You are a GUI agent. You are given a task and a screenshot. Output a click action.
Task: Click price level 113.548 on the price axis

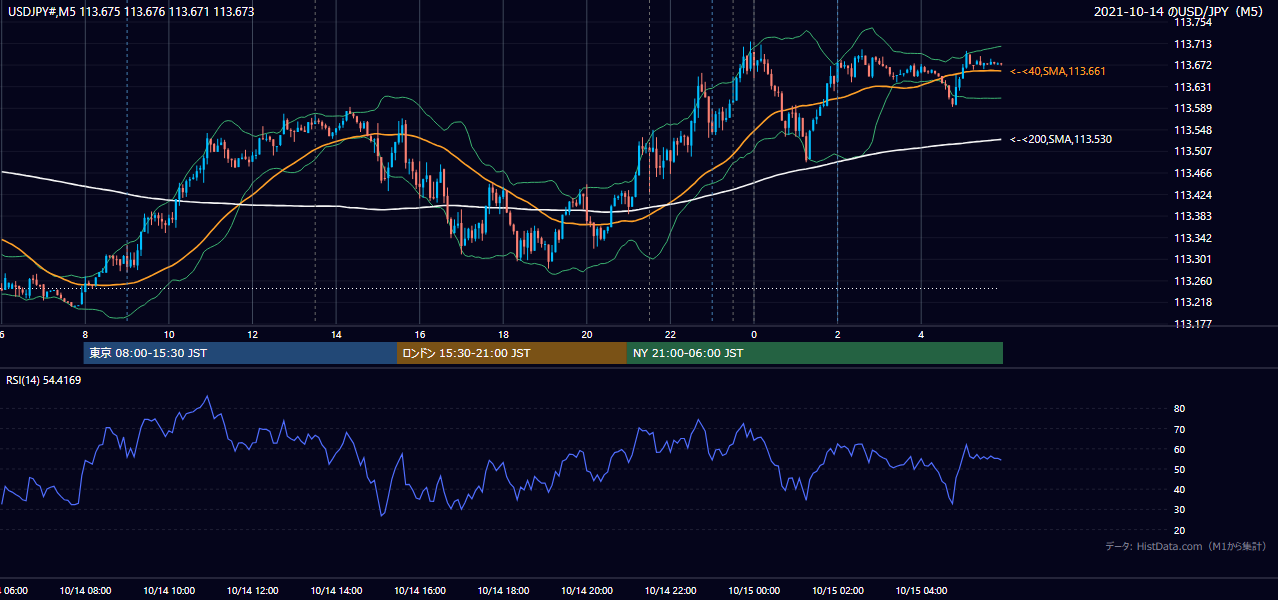tap(1192, 130)
